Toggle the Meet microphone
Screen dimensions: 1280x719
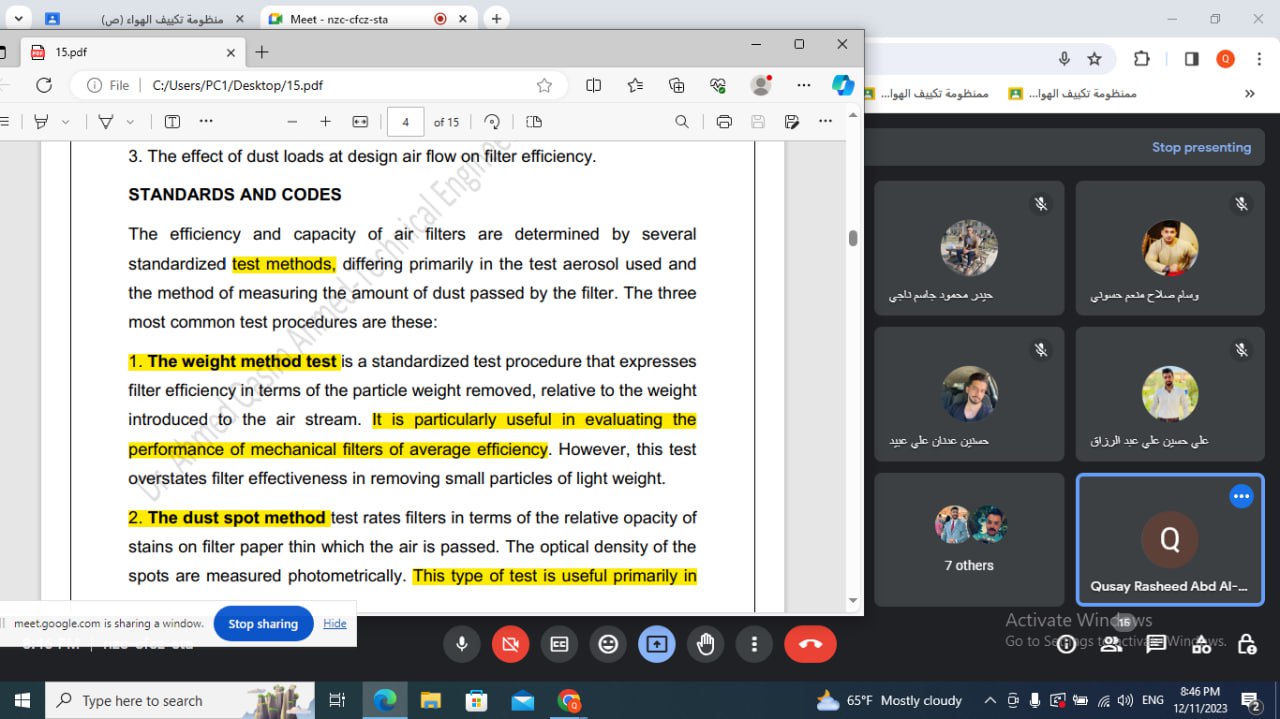461,645
